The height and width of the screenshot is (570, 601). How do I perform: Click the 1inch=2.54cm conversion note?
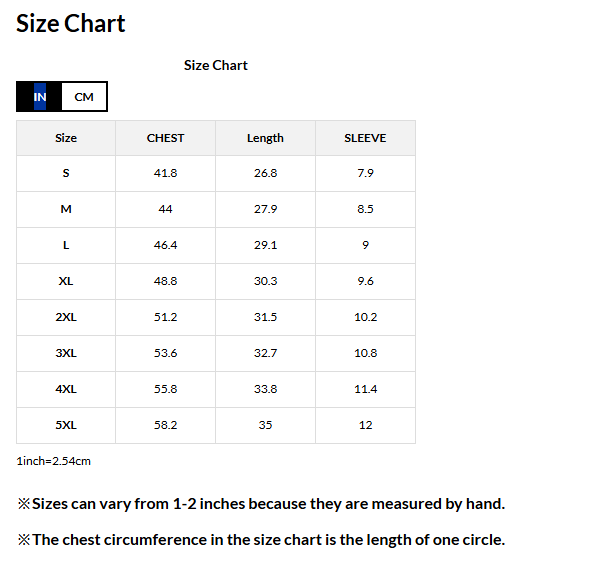[x=54, y=461]
